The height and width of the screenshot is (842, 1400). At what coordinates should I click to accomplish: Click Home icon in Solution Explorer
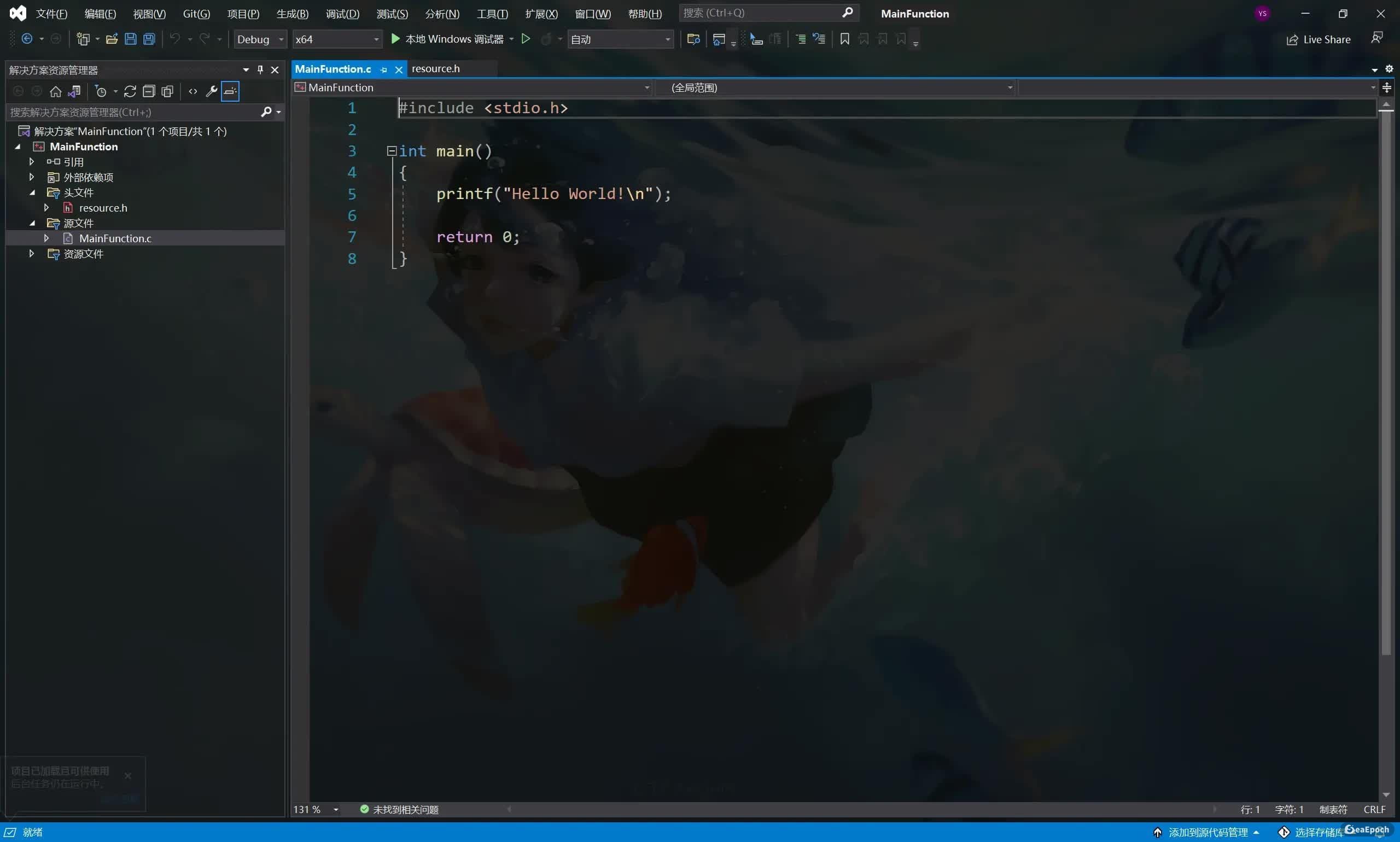[x=56, y=91]
